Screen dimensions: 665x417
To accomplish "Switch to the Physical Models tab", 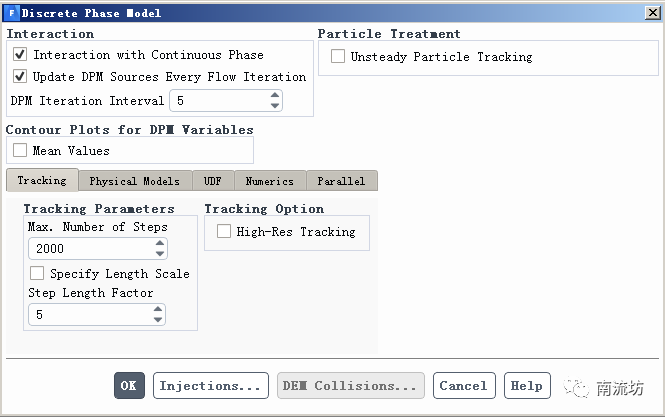I will (134, 181).
